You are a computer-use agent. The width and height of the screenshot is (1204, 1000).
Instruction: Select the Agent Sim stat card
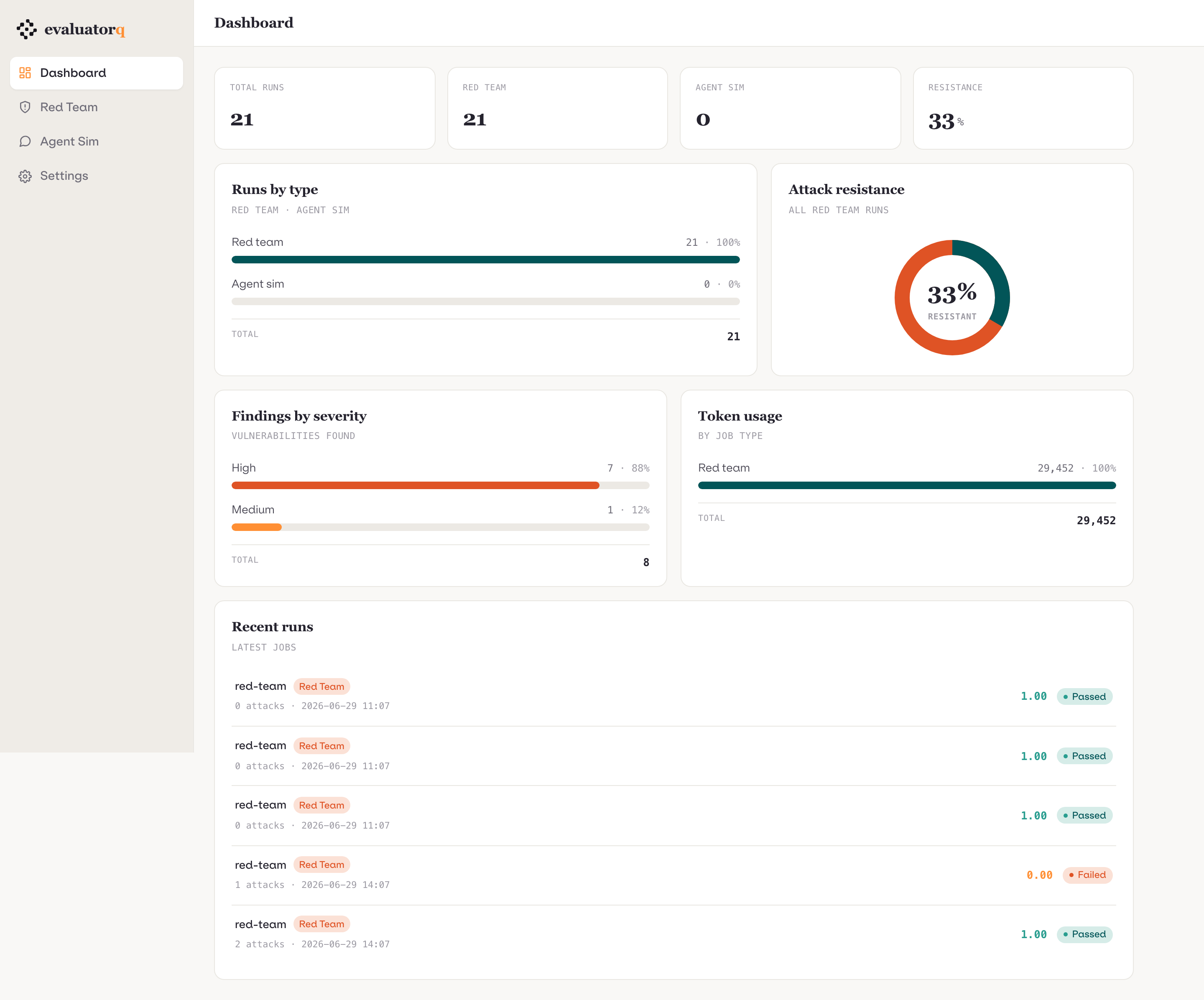click(x=790, y=108)
